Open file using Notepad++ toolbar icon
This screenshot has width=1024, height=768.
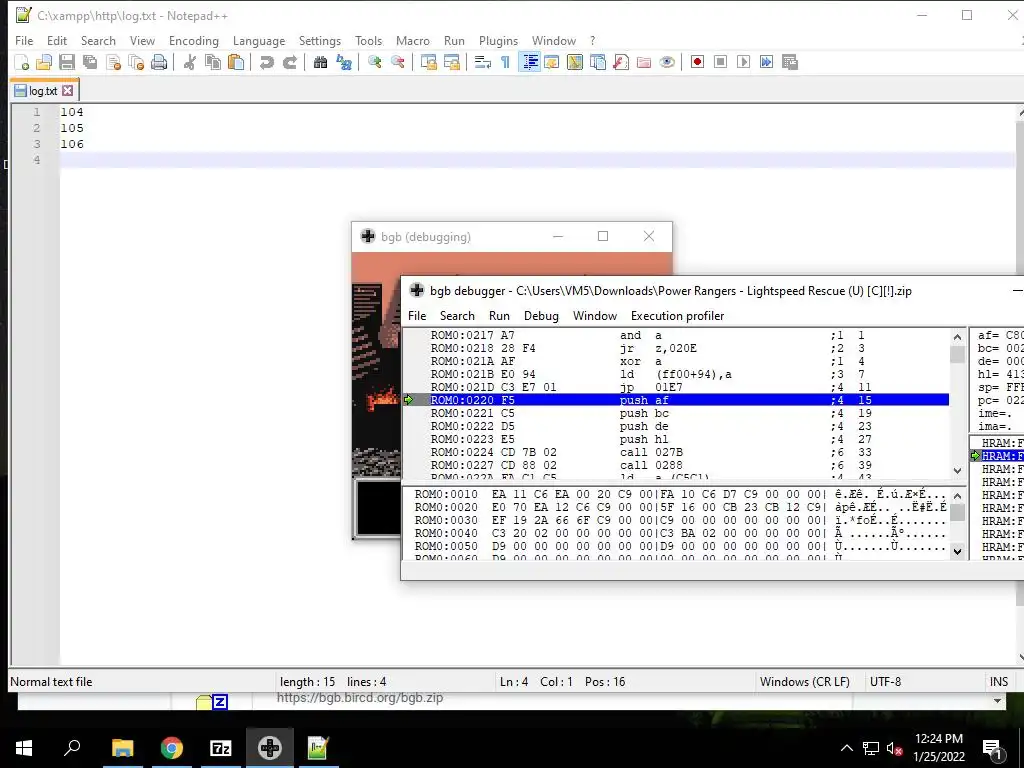[44, 62]
